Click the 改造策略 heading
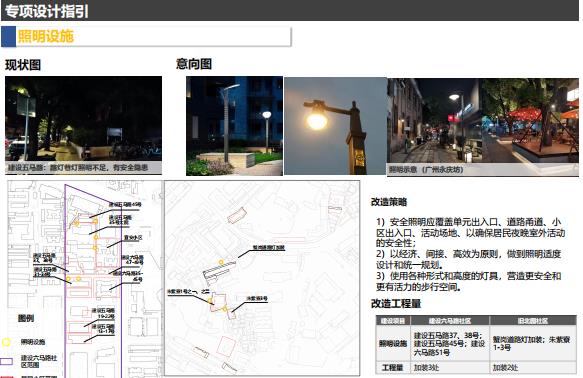 [389, 202]
